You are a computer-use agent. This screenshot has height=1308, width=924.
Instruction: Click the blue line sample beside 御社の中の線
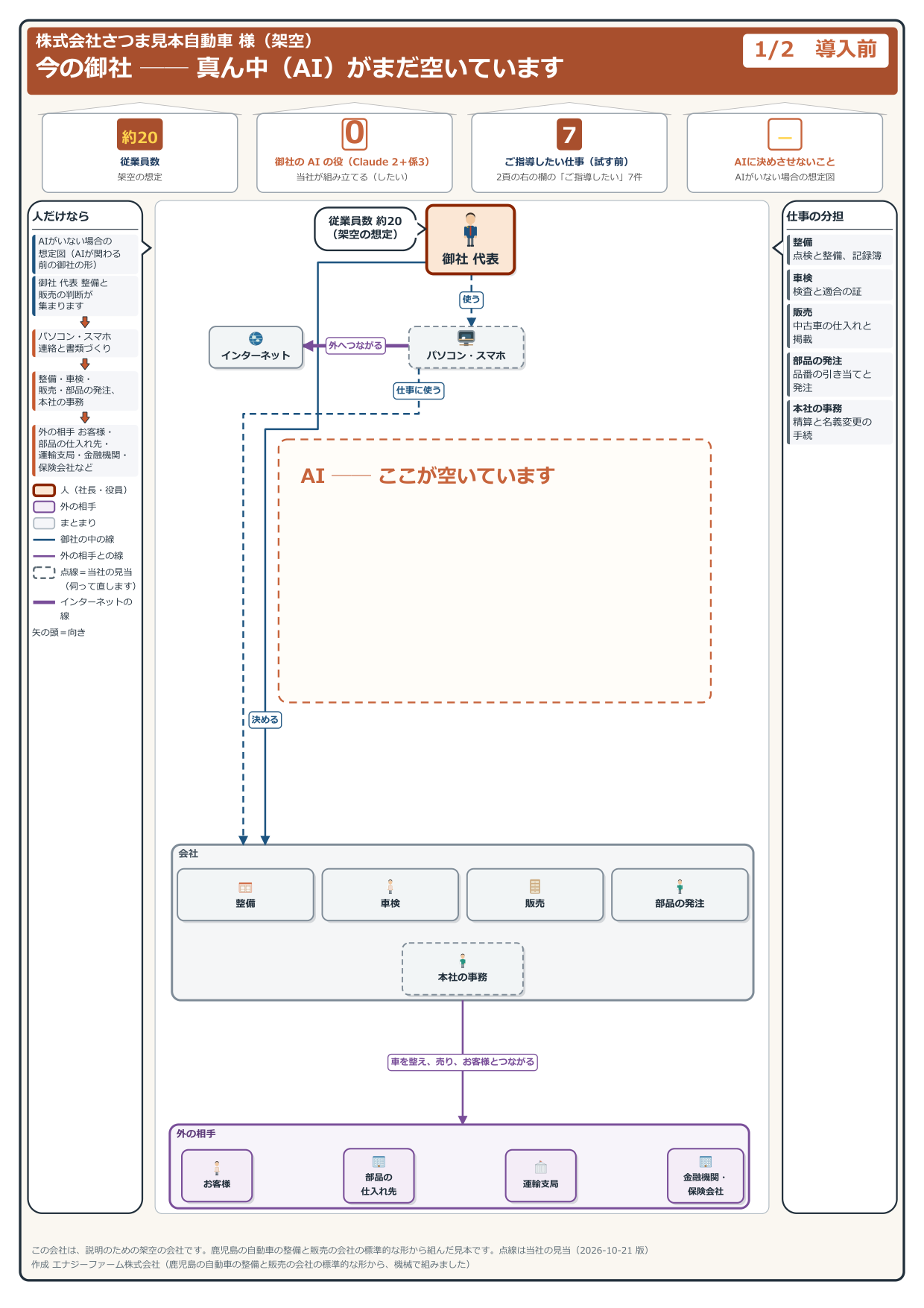coord(44,539)
